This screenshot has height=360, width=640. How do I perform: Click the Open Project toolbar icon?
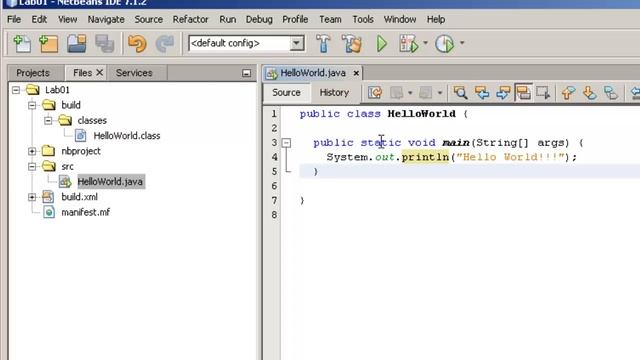[77, 43]
